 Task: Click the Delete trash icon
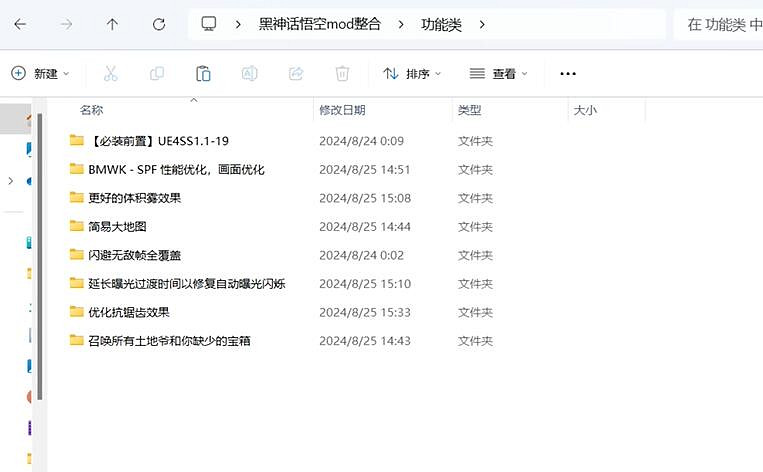342,73
